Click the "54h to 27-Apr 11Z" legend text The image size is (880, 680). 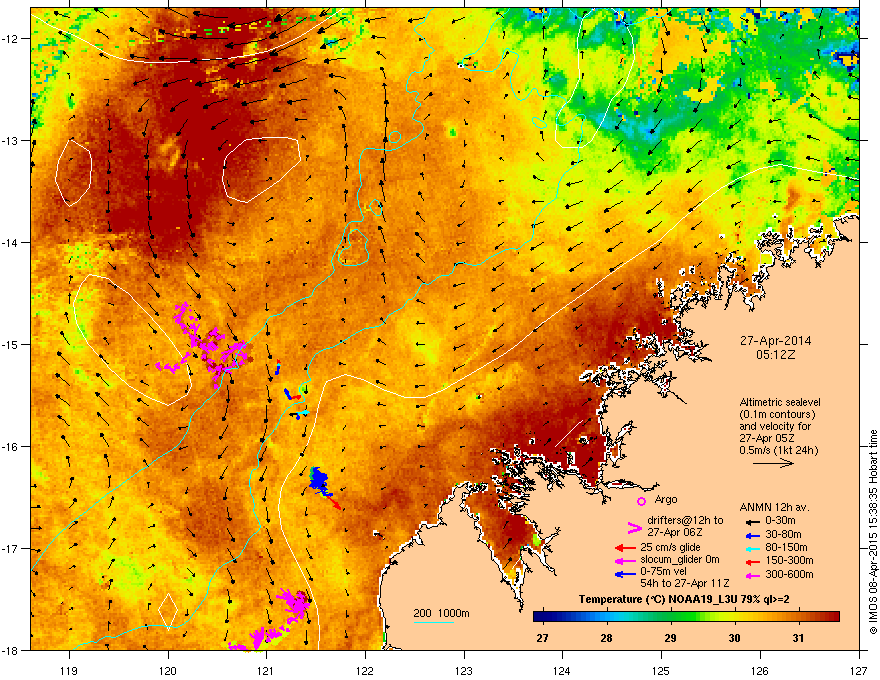click(x=685, y=583)
